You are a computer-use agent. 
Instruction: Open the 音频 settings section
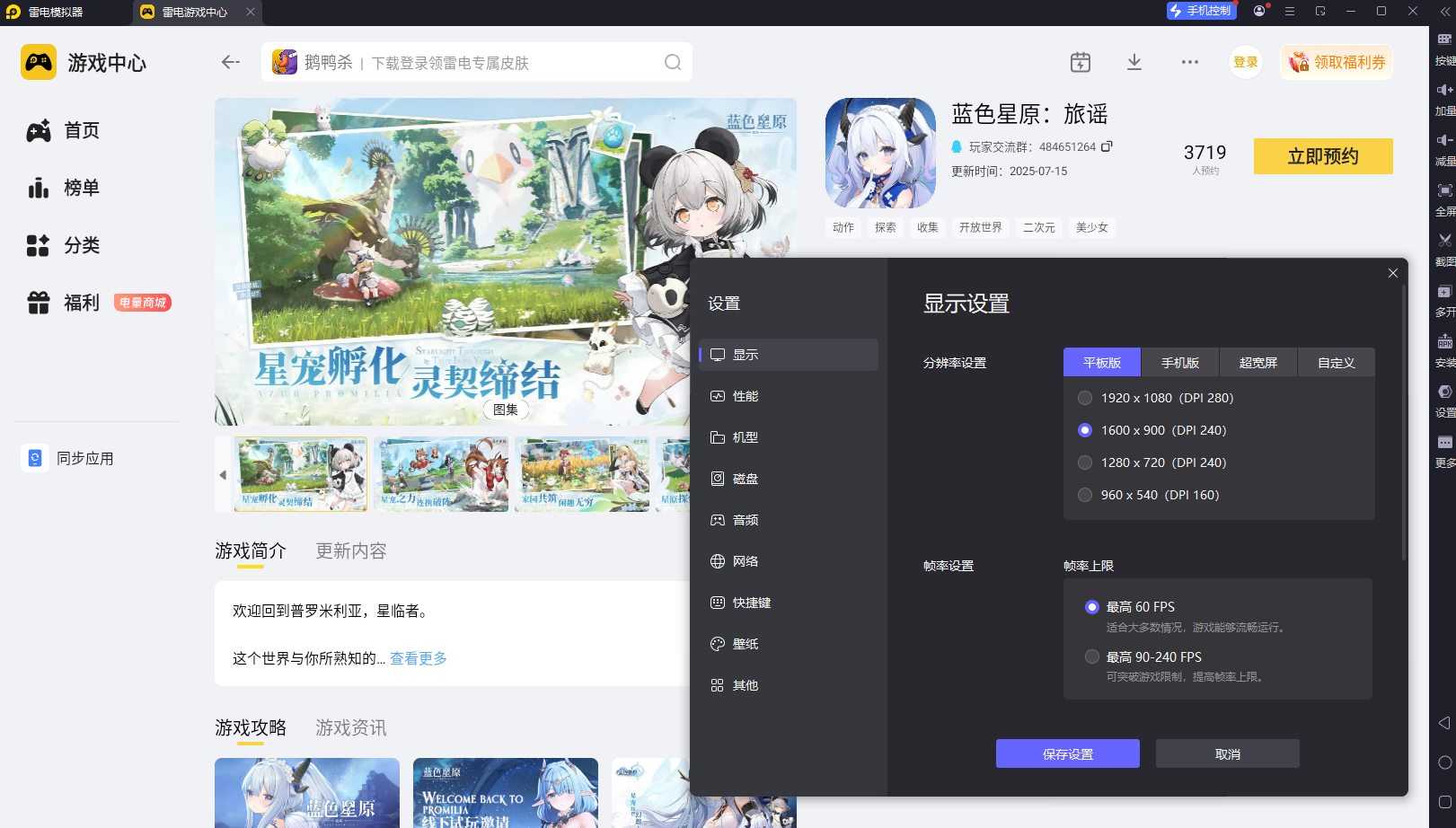pyautogui.click(x=789, y=520)
